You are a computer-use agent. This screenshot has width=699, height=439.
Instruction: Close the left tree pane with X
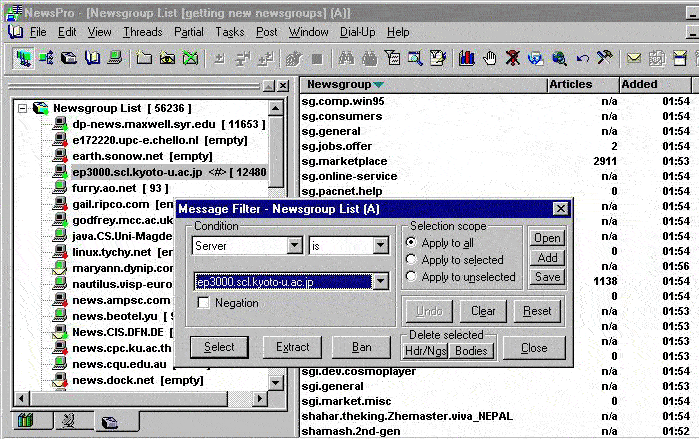point(283,86)
